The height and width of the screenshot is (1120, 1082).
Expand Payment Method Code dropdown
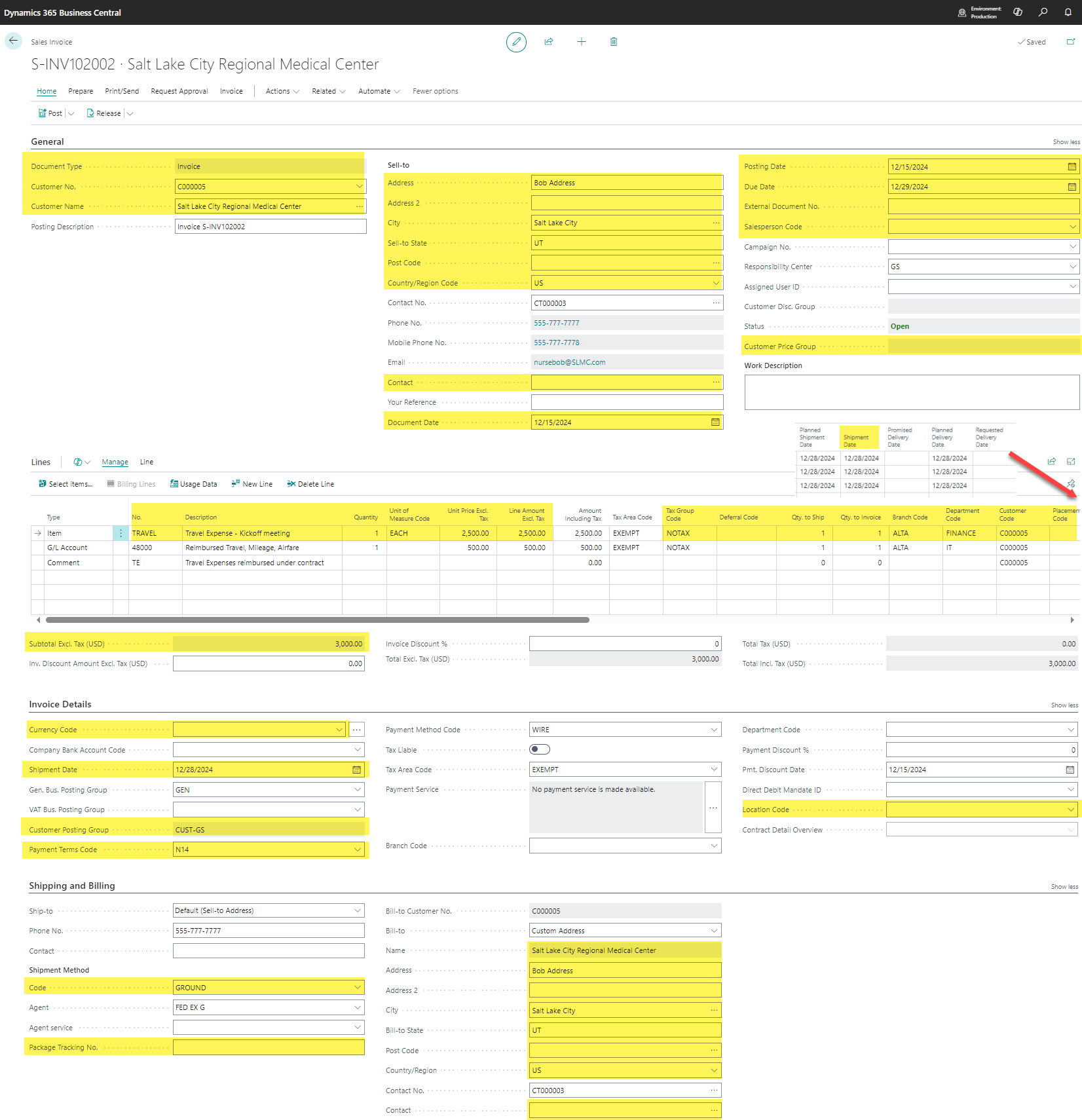pos(714,730)
